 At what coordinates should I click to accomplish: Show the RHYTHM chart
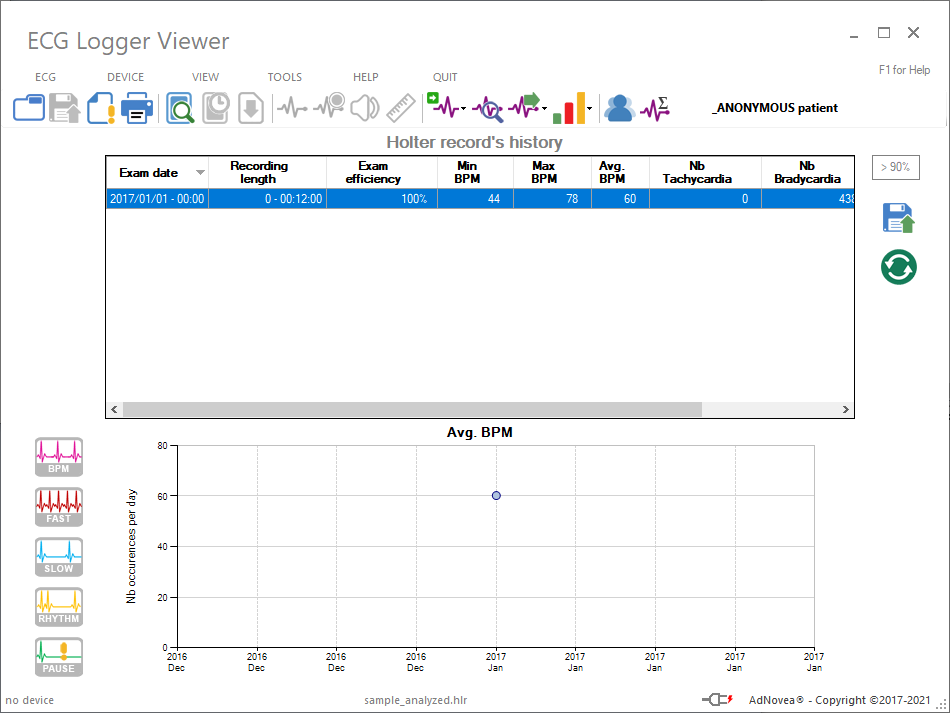pos(59,607)
